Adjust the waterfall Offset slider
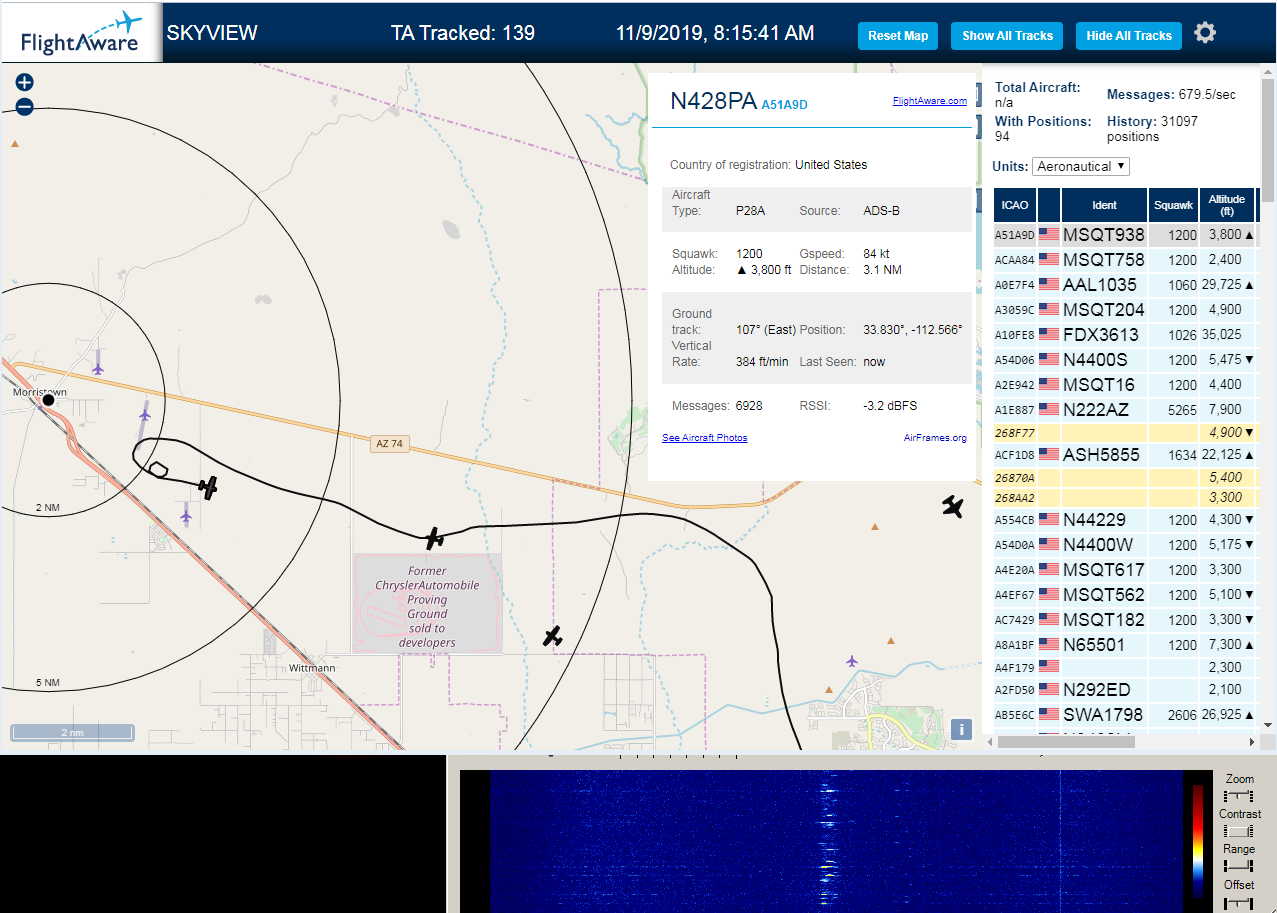This screenshot has height=913, width=1277. tap(1239, 902)
